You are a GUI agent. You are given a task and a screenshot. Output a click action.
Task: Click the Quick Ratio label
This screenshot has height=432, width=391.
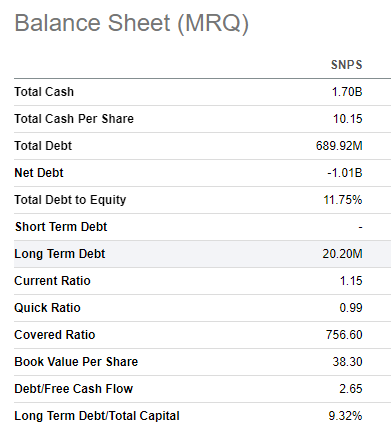click(47, 308)
